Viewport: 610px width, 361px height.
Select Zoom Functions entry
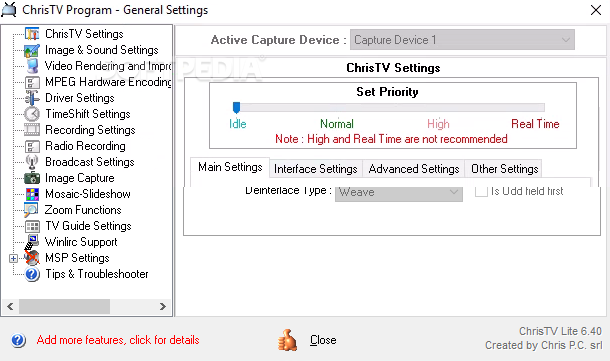(x=83, y=210)
